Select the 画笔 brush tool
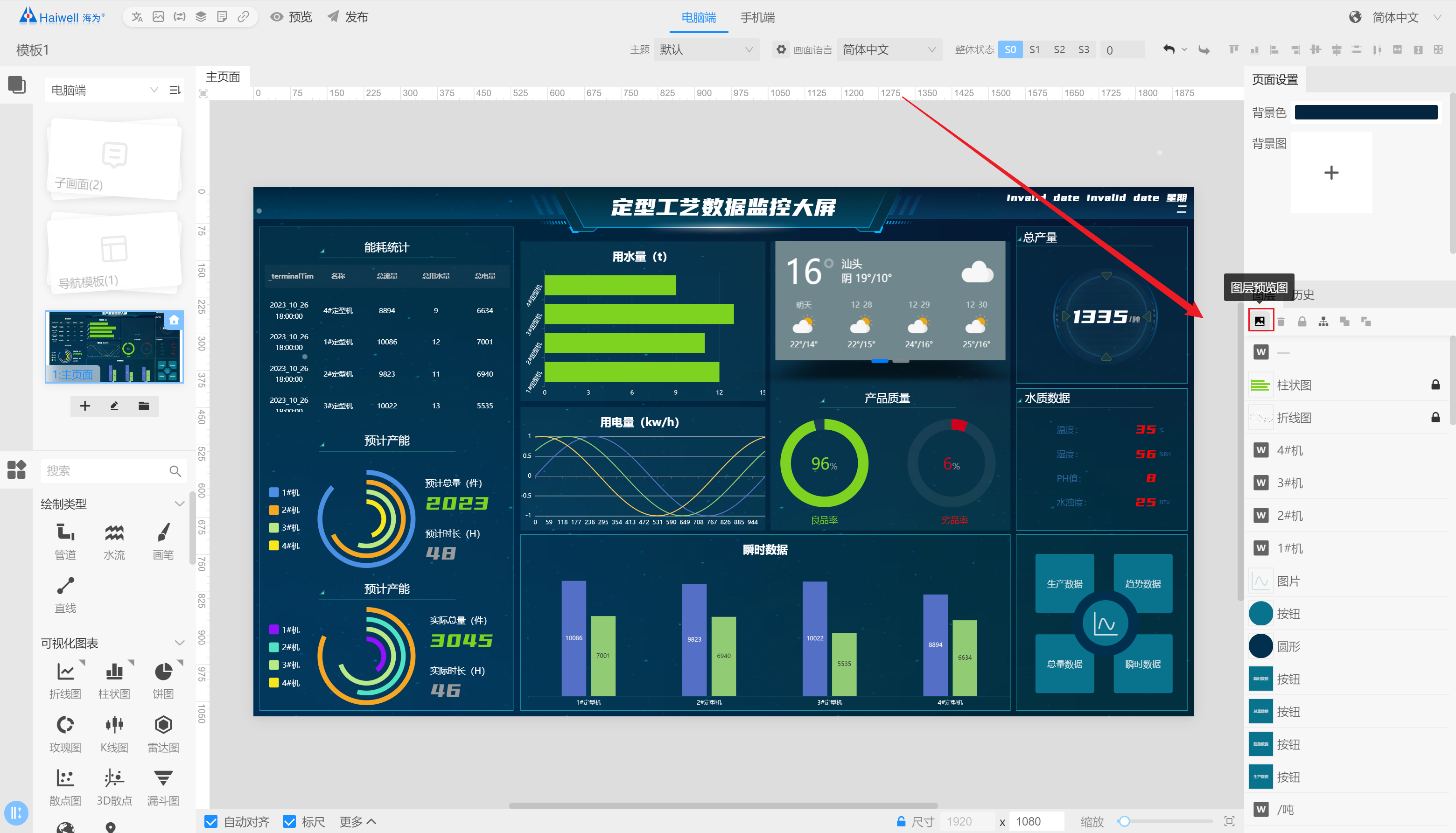Image resolution: width=1456 pixels, height=833 pixels. tap(163, 541)
